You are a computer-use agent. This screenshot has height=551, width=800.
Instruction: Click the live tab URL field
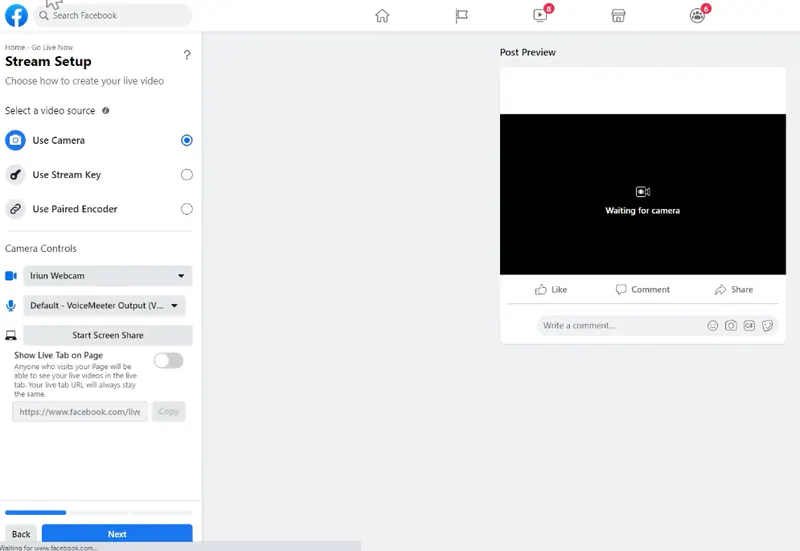80,412
